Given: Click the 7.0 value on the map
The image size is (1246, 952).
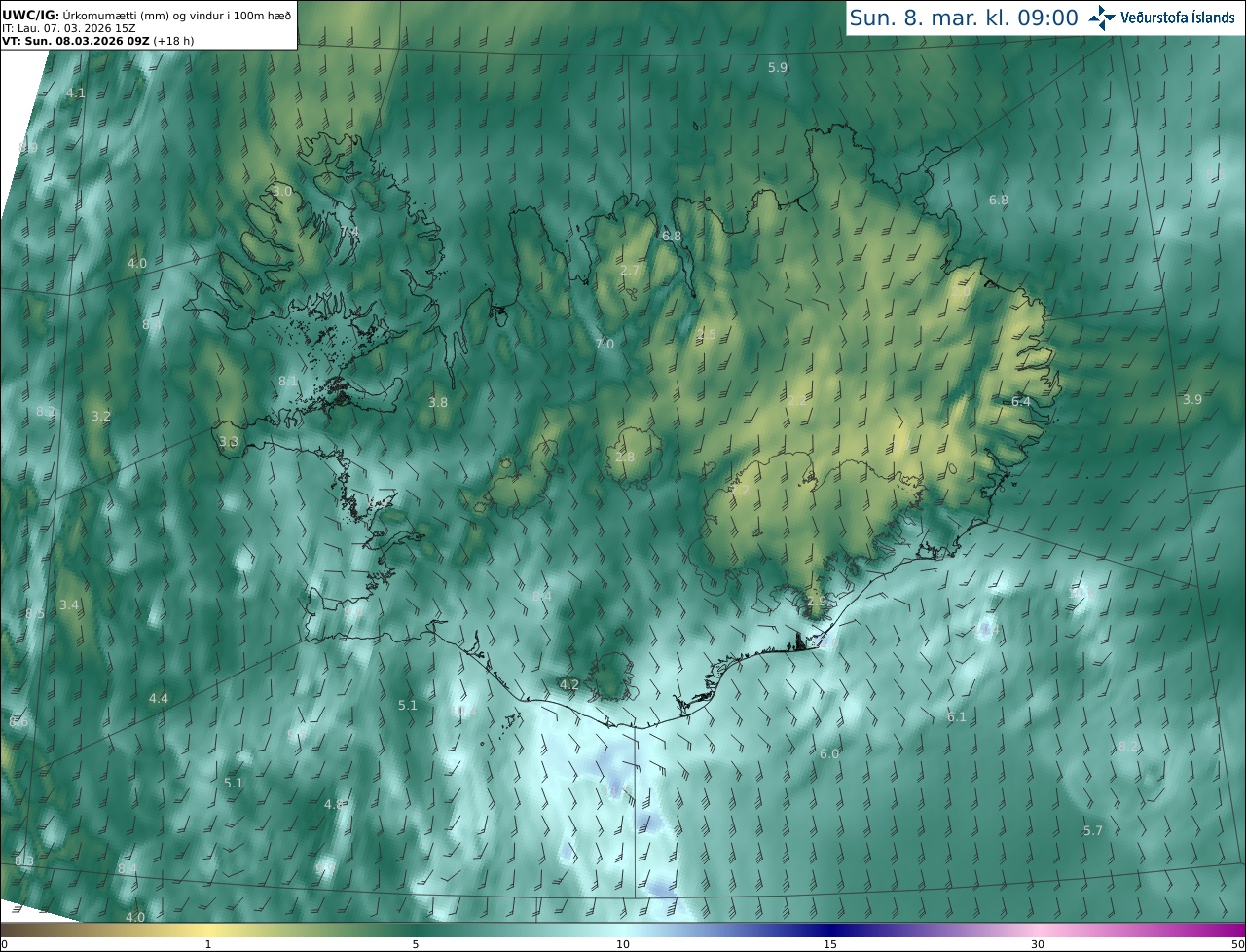Looking at the screenshot, I should coord(605,344).
